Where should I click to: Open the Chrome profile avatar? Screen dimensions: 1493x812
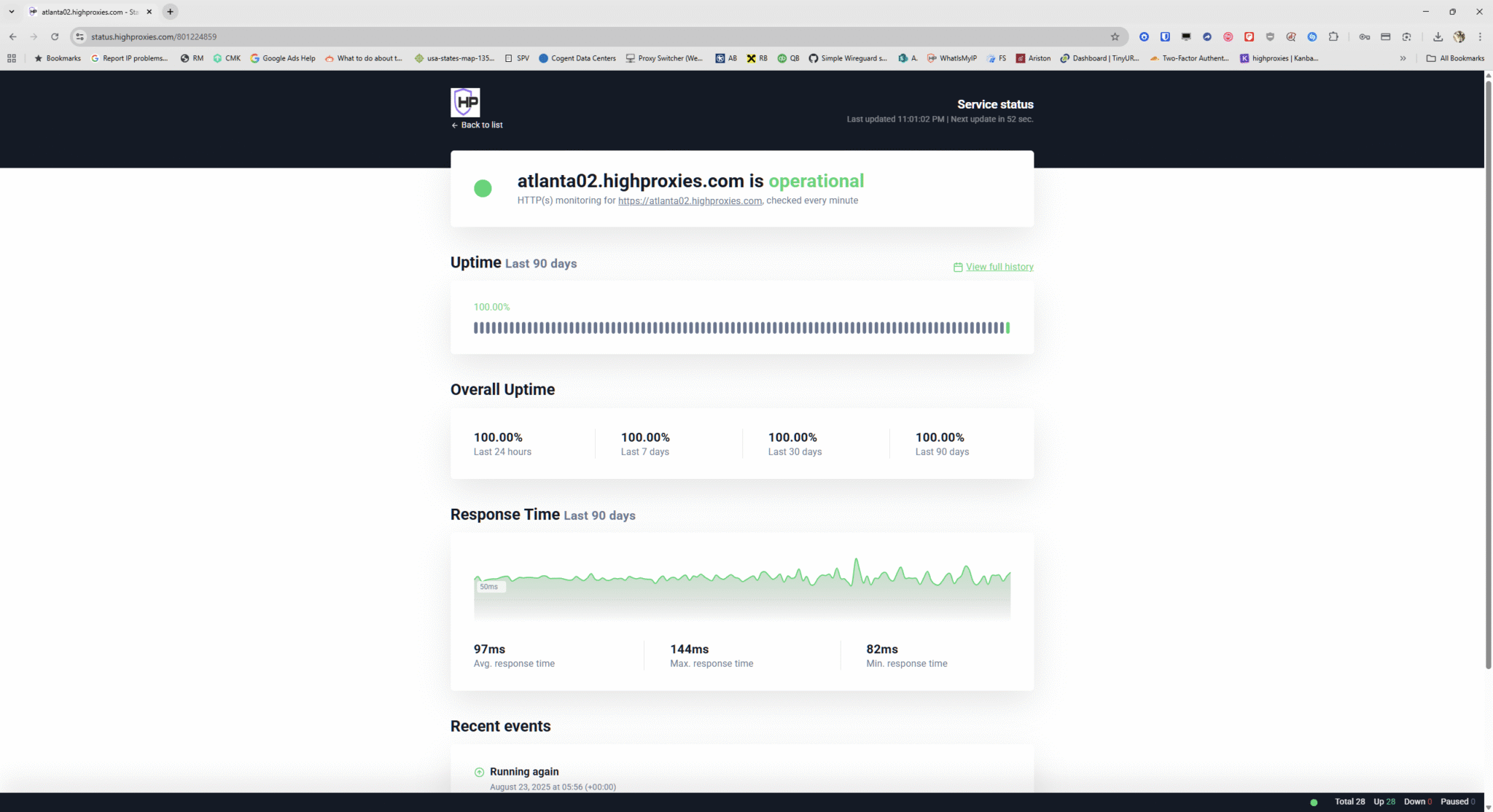pos(1459,36)
